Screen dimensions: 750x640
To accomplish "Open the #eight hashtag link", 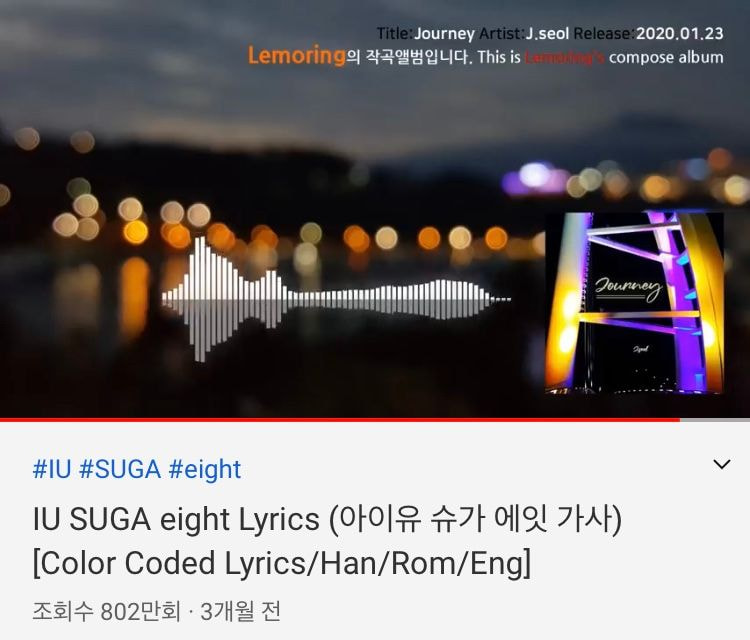I will [205, 469].
